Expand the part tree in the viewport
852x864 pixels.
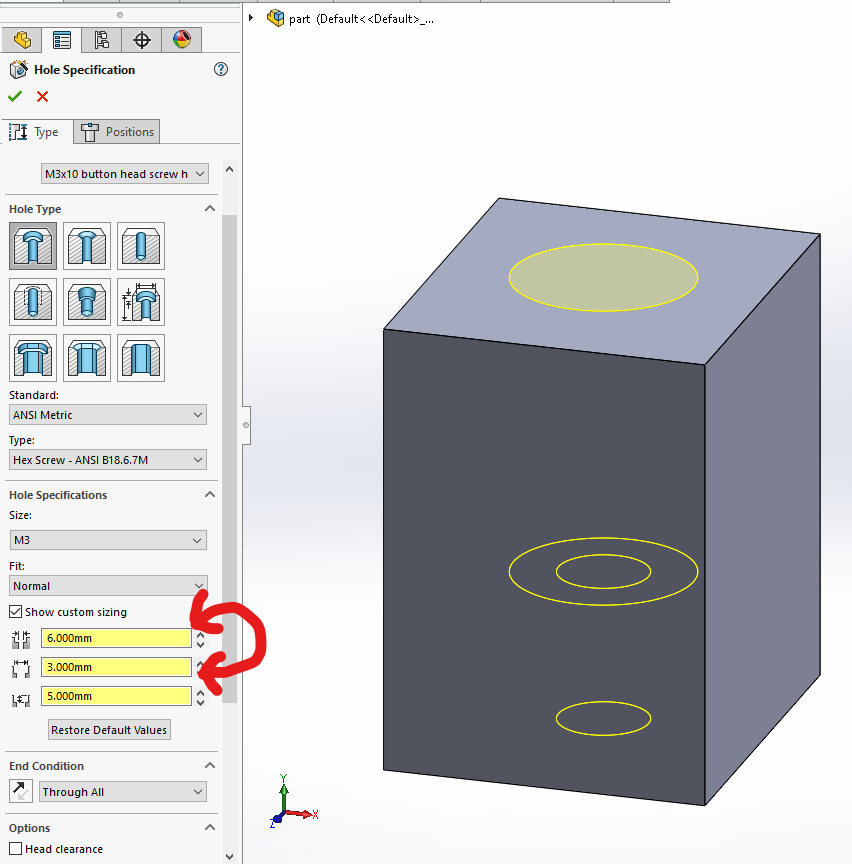click(251, 18)
